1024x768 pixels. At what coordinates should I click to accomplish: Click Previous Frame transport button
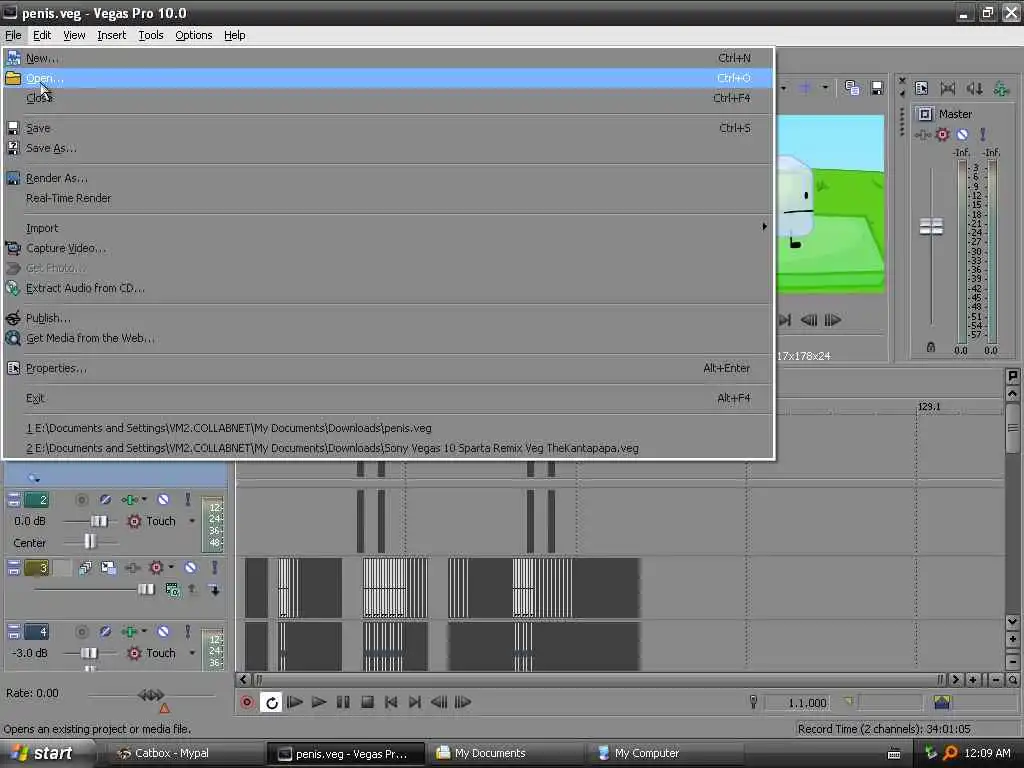[x=439, y=703]
